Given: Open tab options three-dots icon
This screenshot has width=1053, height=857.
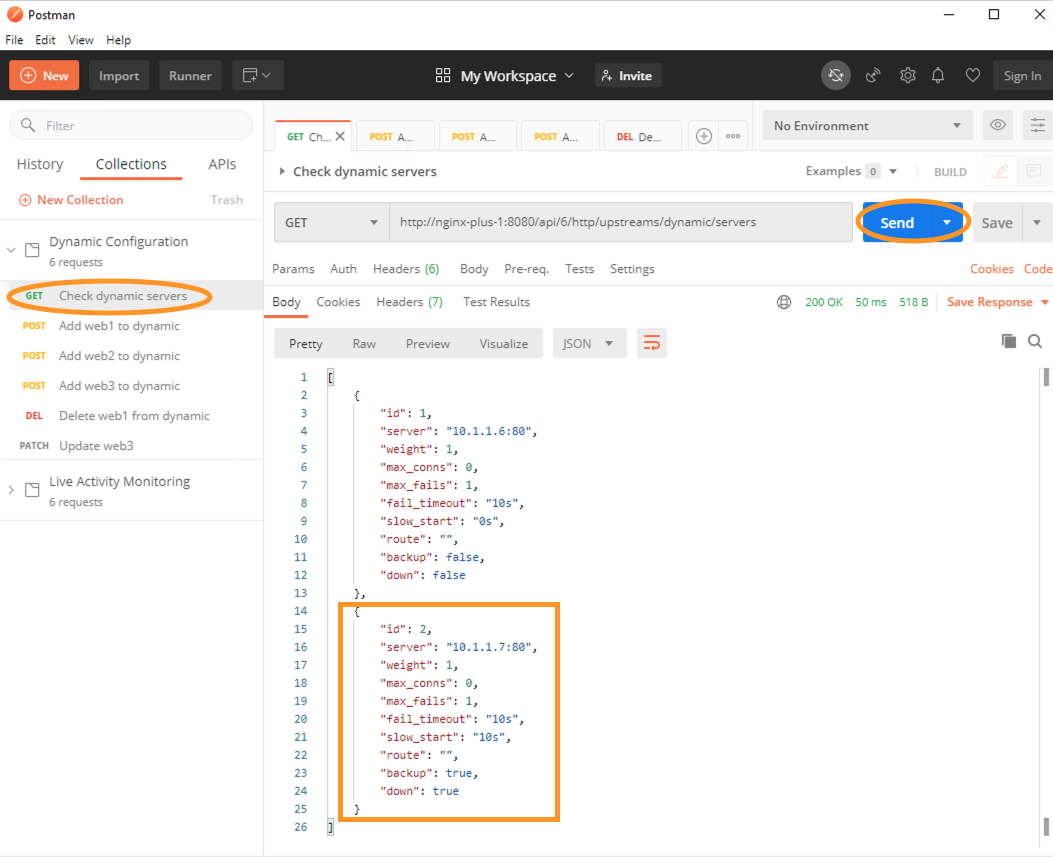Looking at the screenshot, I should 733,136.
